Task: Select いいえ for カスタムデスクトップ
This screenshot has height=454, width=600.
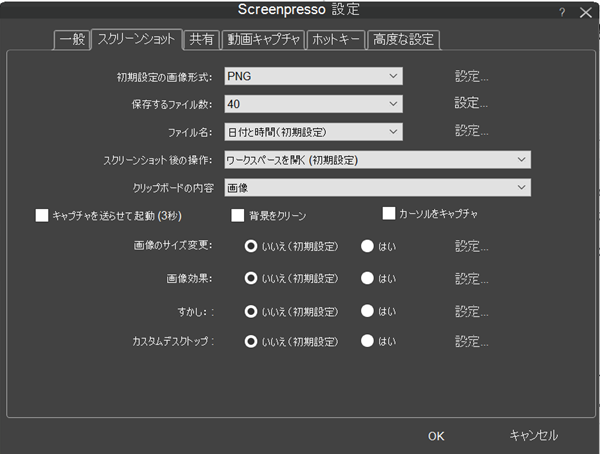Action: coord(251,341)
